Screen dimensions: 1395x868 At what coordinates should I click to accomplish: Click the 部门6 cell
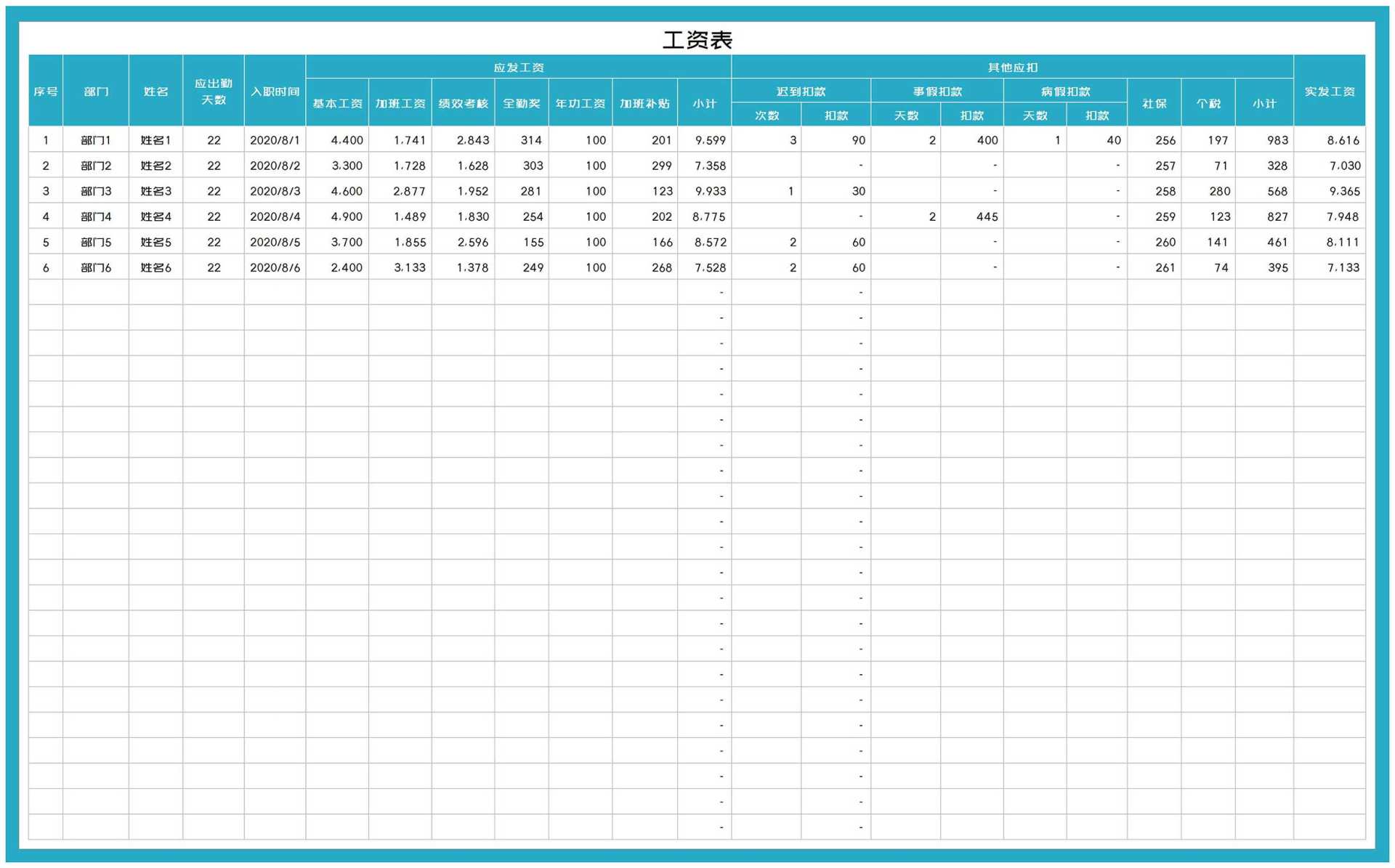point(96,267)
